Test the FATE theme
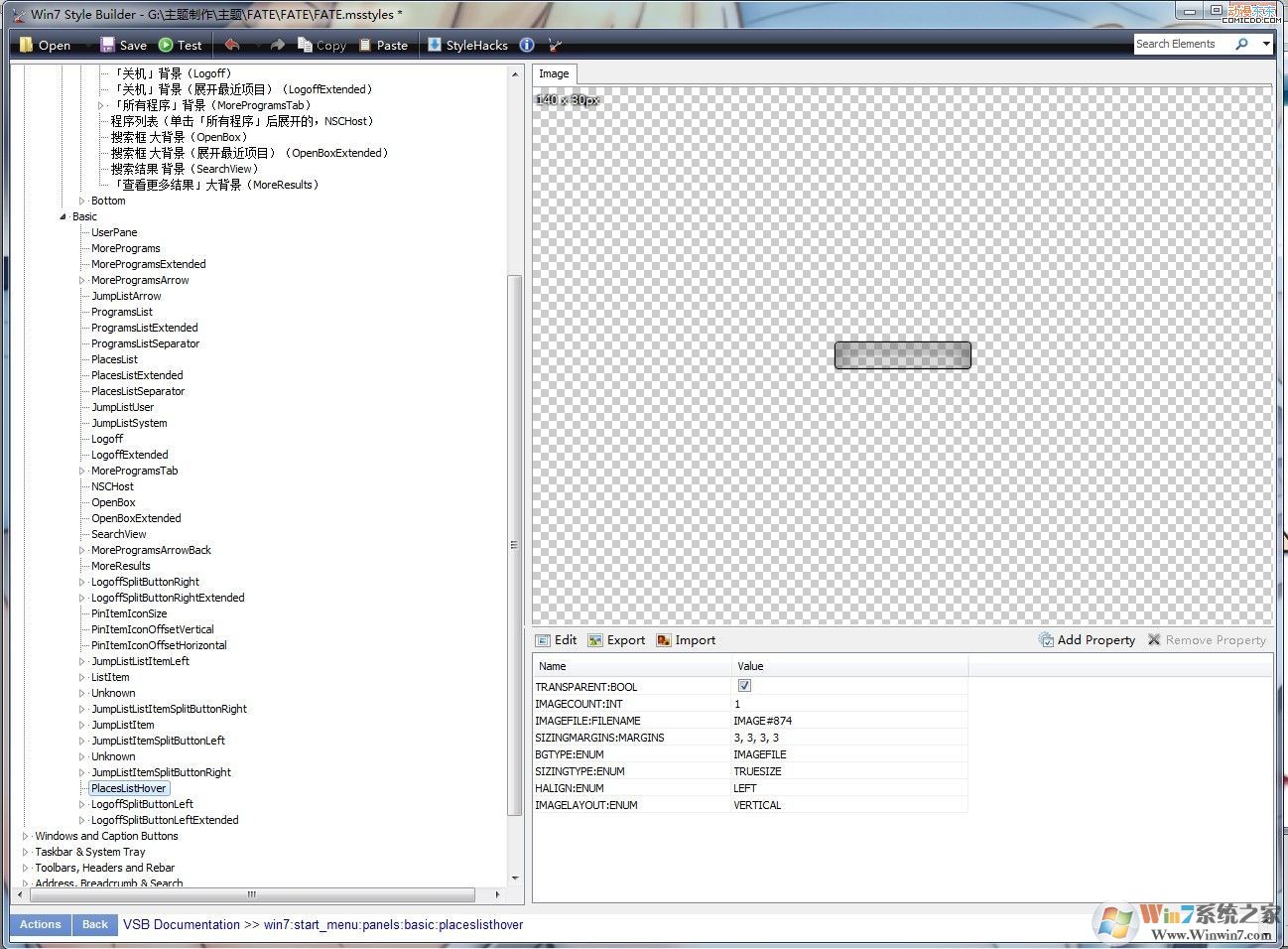The image size is (1288, 949). [180, 45]
